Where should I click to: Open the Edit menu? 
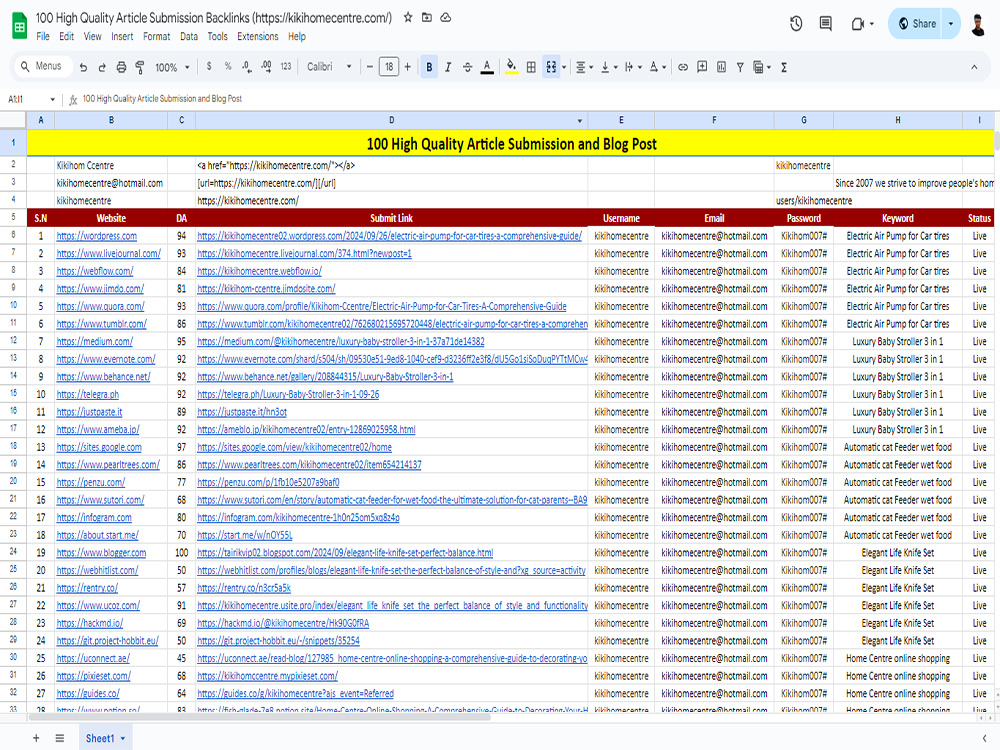tap(66, 36)
